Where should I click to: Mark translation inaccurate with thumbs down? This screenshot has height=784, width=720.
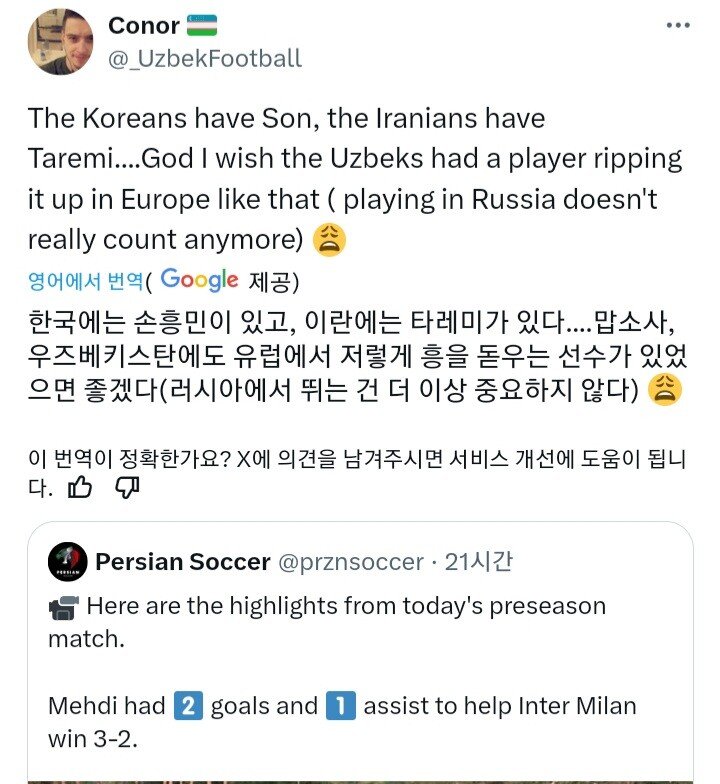(127, 487)
